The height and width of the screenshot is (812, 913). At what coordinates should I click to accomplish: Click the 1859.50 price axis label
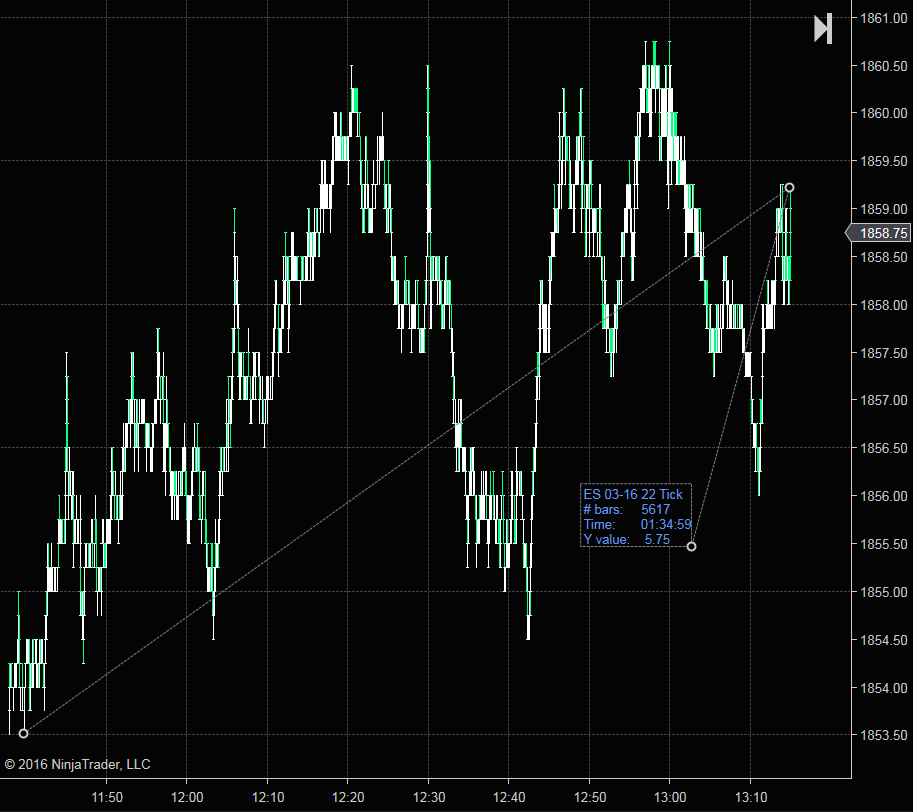coord(883,161)
